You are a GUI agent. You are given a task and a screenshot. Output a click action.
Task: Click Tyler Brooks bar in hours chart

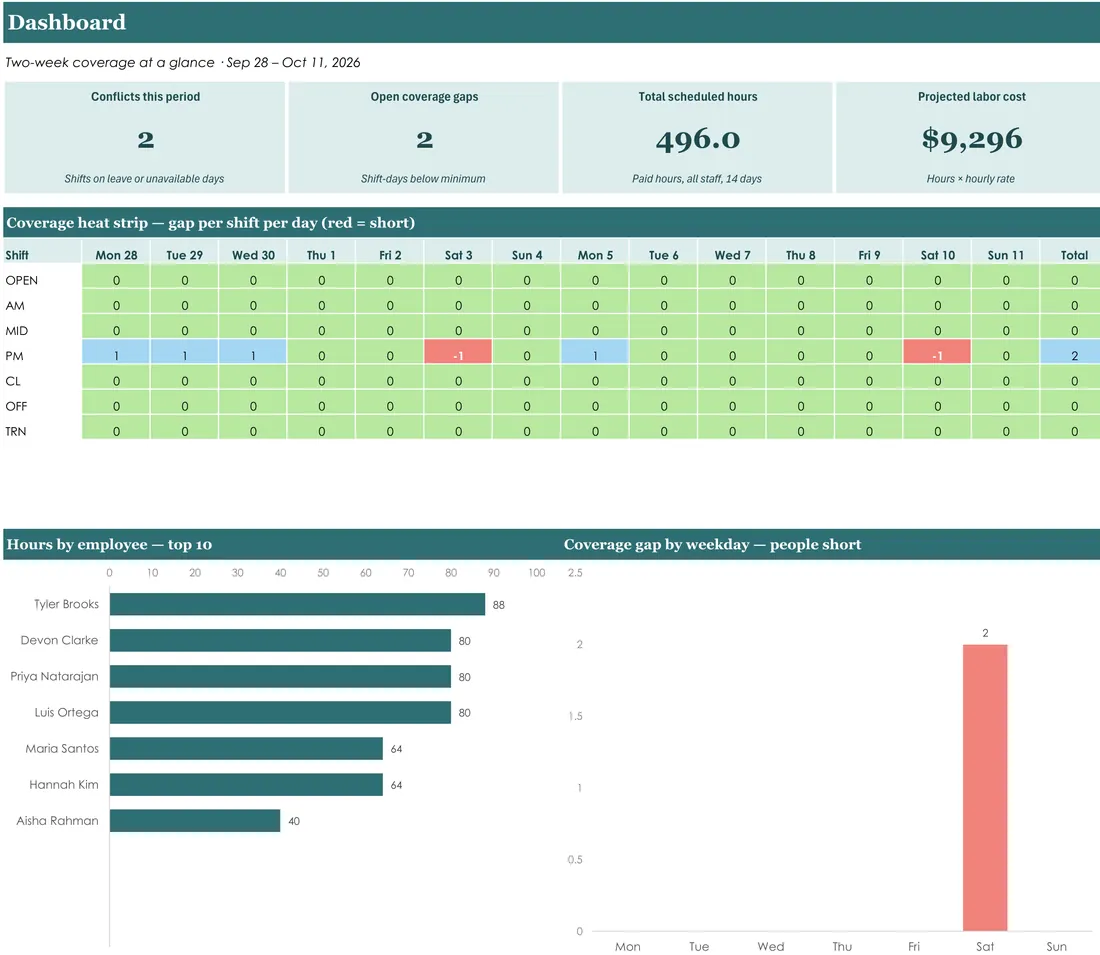297,604
